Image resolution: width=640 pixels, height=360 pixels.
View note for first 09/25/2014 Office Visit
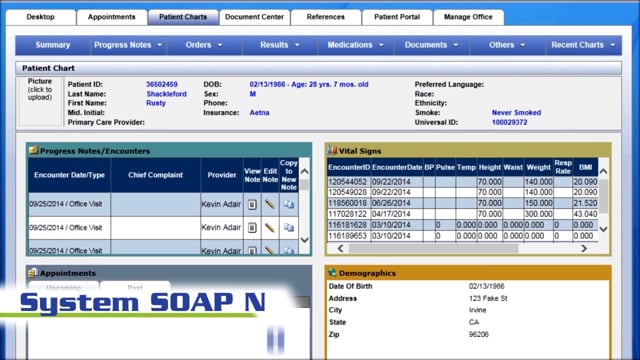point(252,204)
